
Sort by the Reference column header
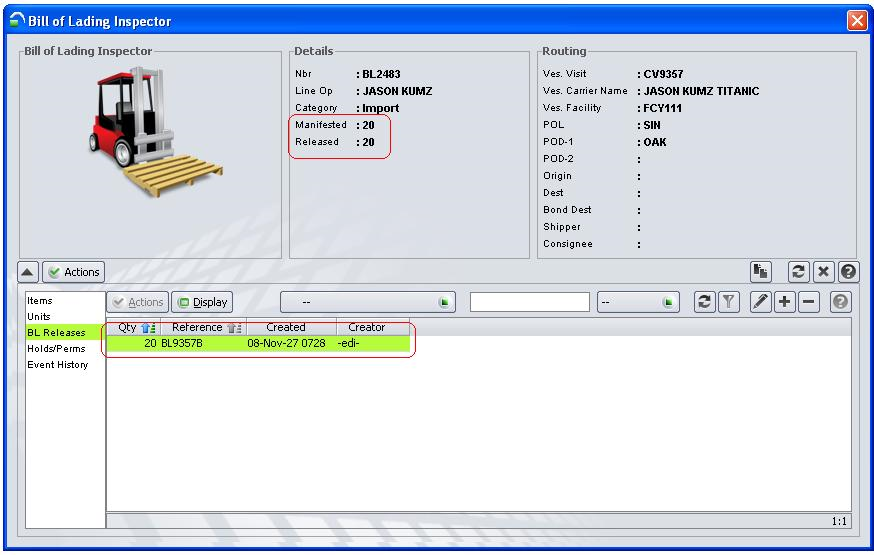pyautogui.click(x=203, y=328)
